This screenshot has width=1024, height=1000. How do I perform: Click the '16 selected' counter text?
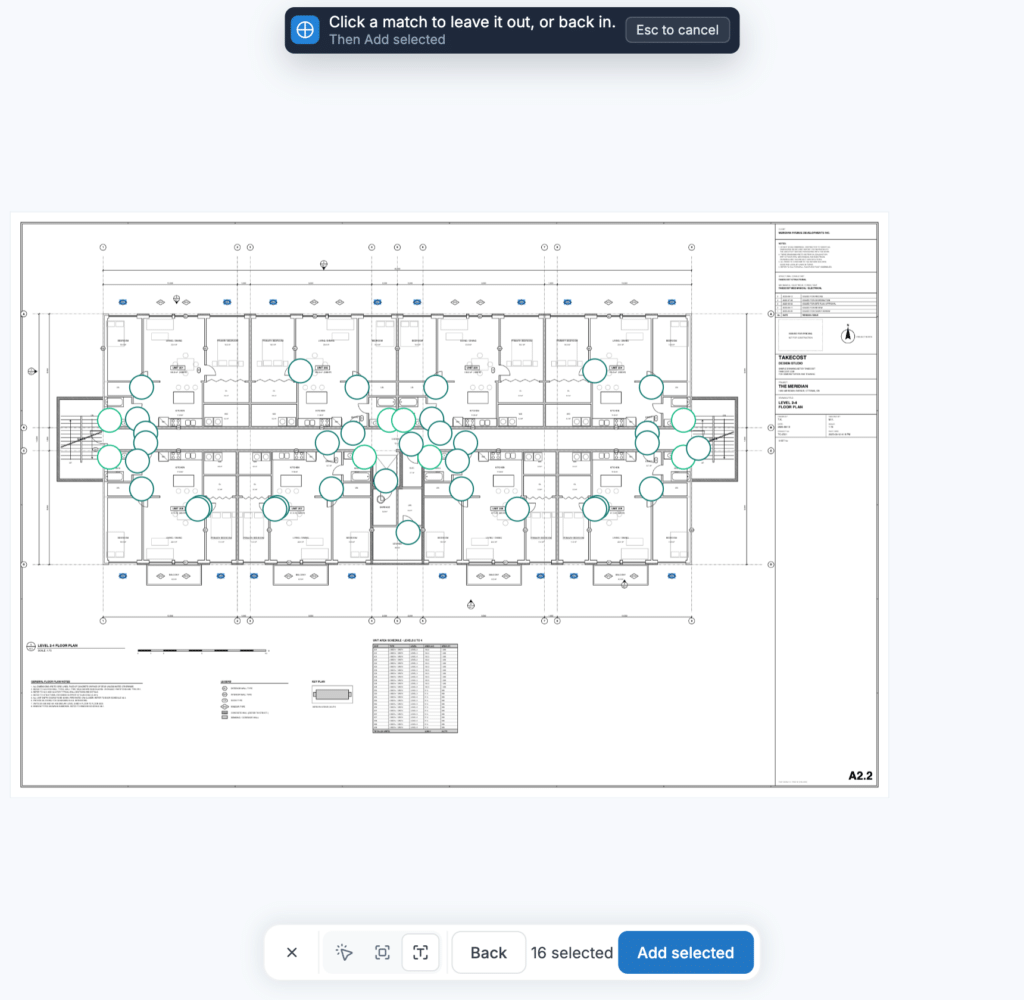pyautogui.click(x=571, y=953)
